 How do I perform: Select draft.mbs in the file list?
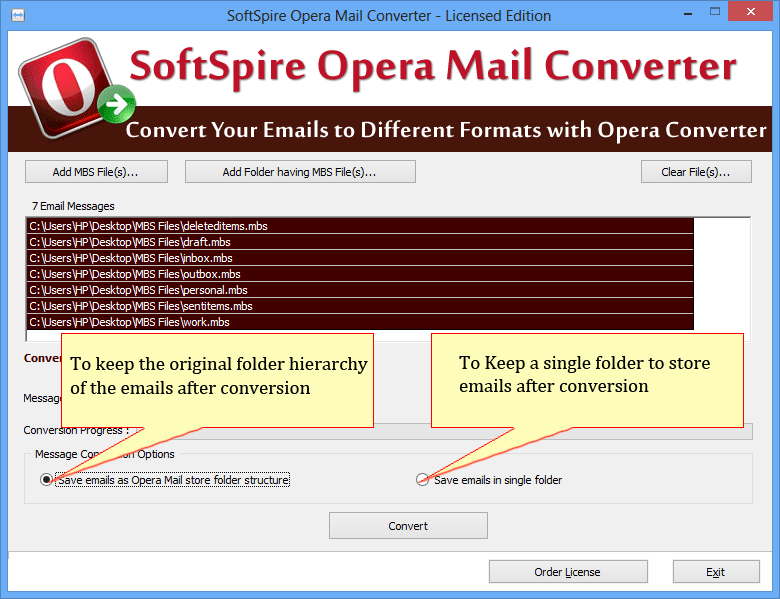pyautogui.click(x=360, y=242)
